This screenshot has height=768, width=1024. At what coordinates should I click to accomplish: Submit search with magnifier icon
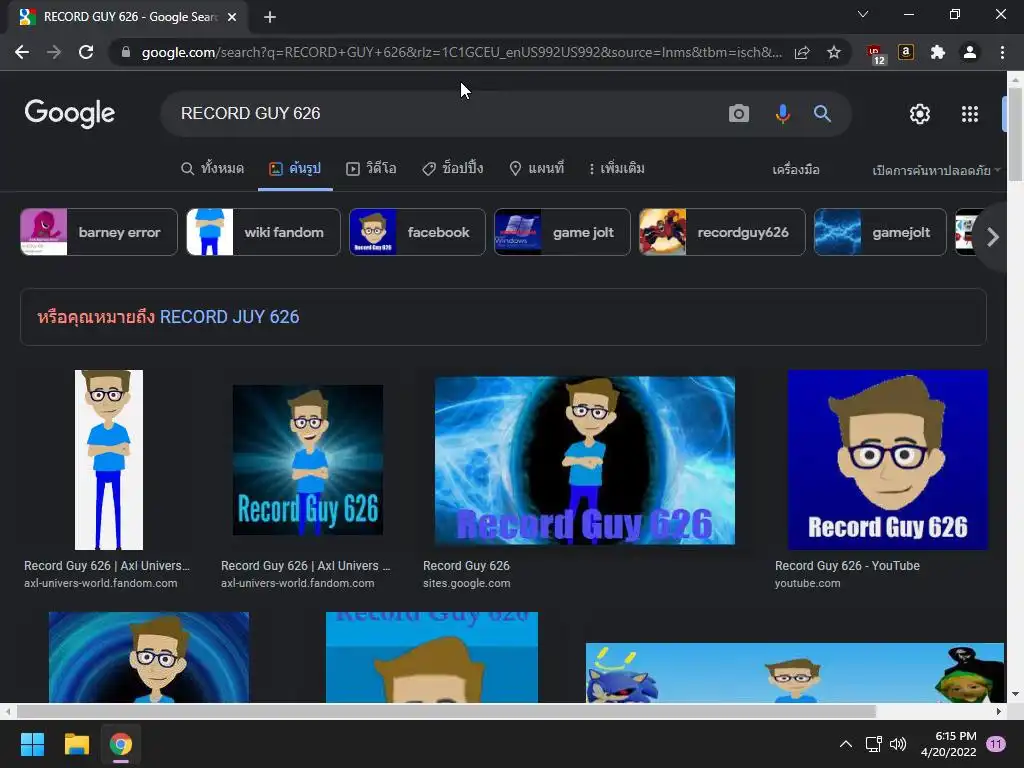click(x=822, y=114)
